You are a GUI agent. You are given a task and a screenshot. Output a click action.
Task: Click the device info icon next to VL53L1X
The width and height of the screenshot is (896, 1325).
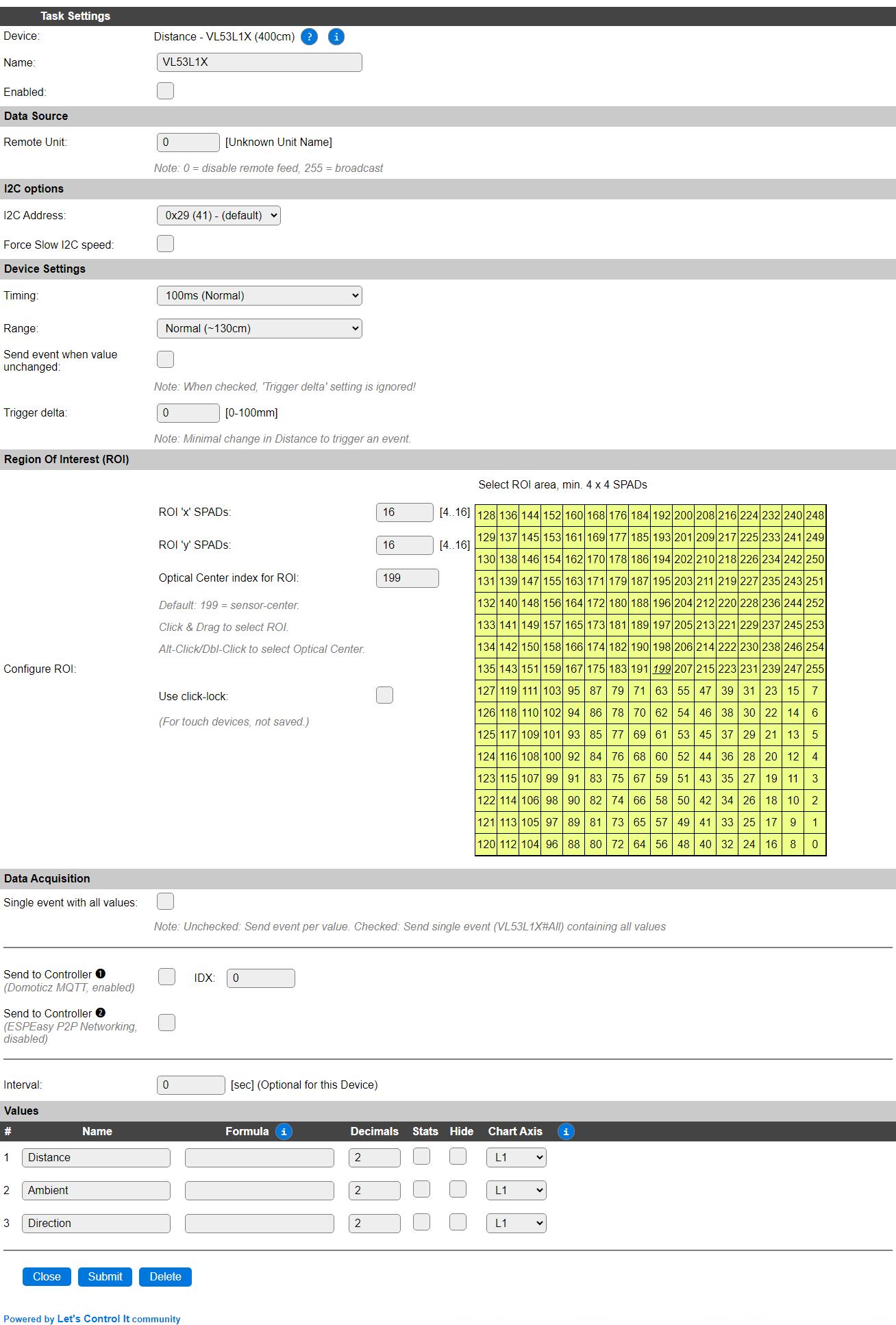click(x=336, y=37)
